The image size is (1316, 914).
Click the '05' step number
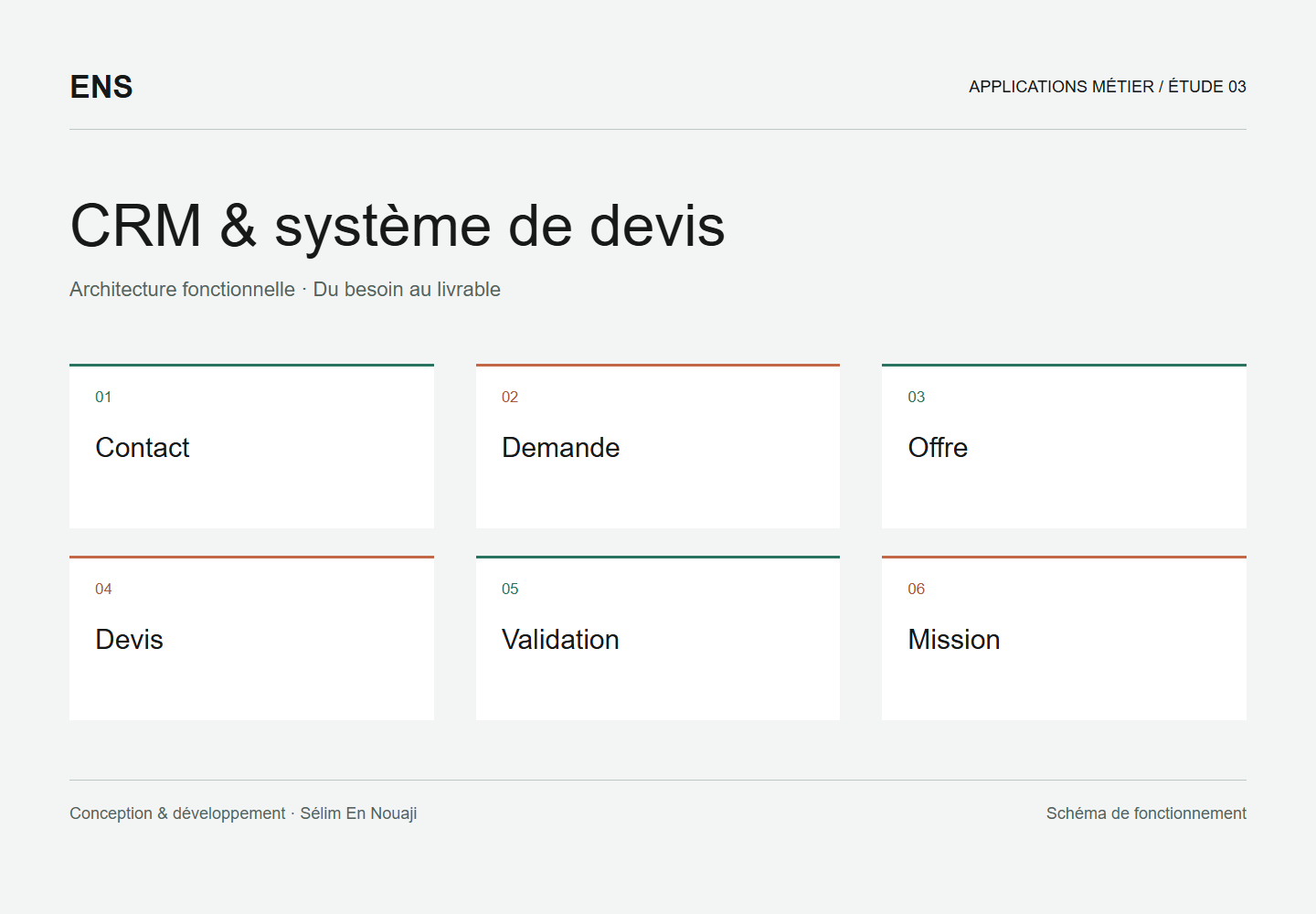(510, 590)
